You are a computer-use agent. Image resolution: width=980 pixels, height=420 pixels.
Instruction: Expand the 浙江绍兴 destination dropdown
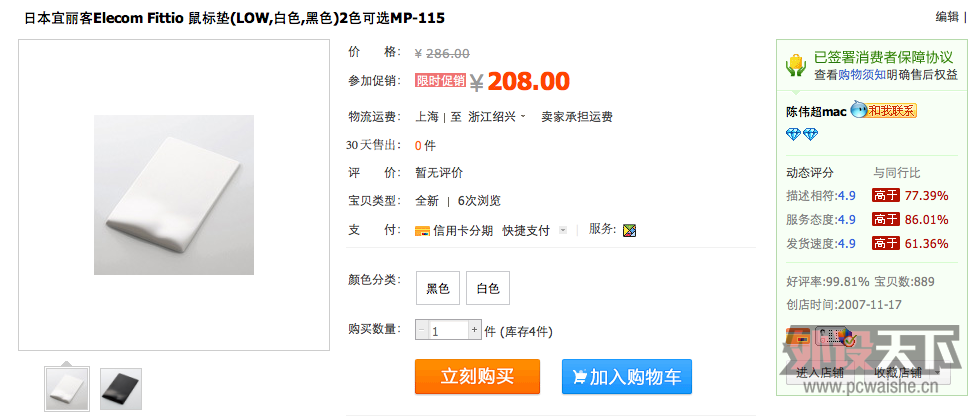click(498, 116)
